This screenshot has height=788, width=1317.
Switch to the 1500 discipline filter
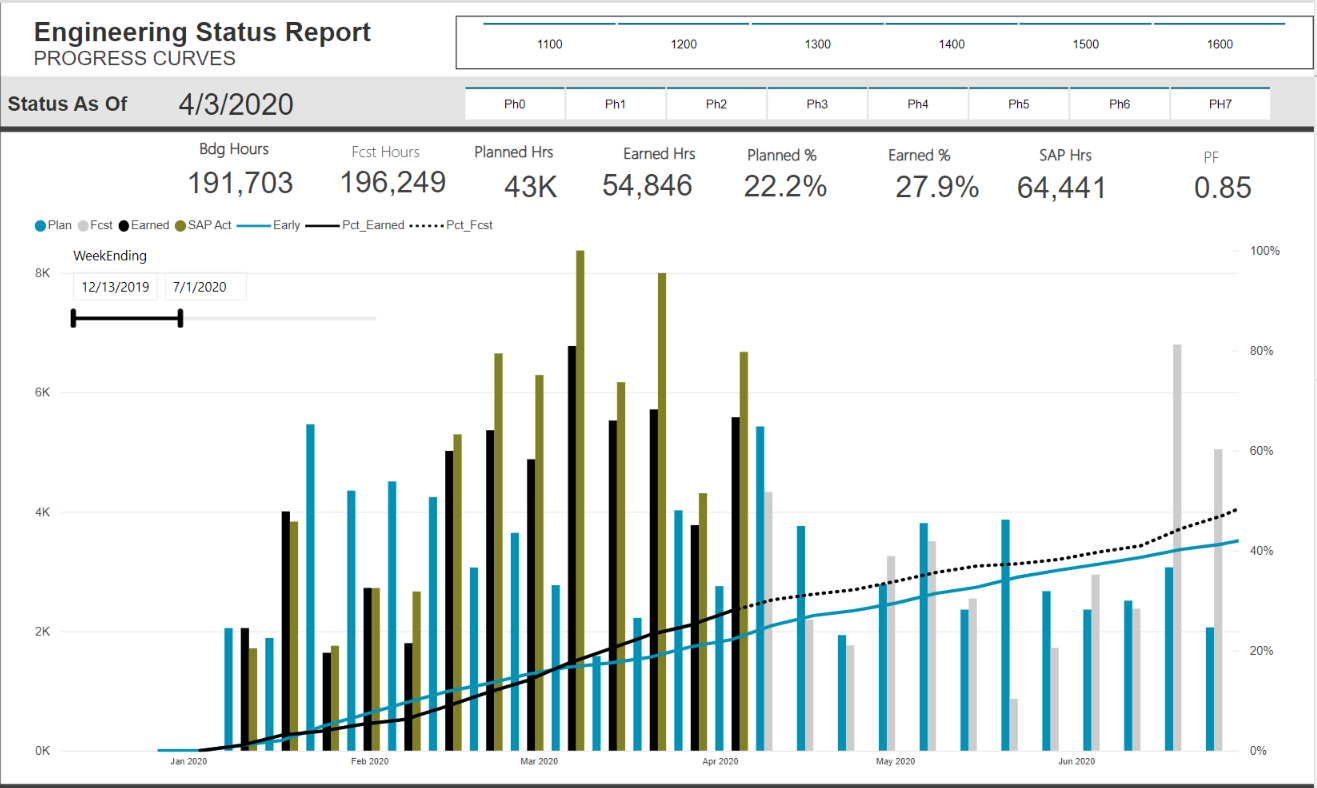click(x=1085, y=44)
